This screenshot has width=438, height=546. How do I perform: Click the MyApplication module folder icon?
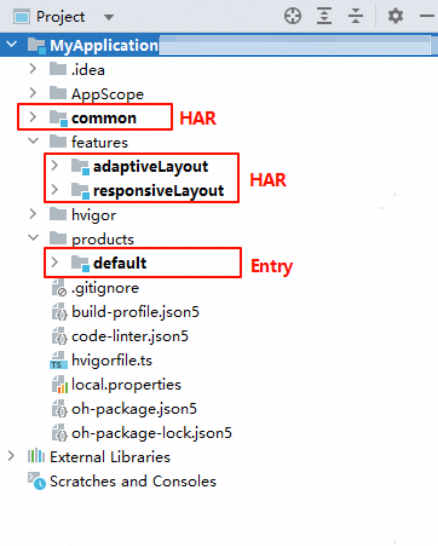(37, 45)
